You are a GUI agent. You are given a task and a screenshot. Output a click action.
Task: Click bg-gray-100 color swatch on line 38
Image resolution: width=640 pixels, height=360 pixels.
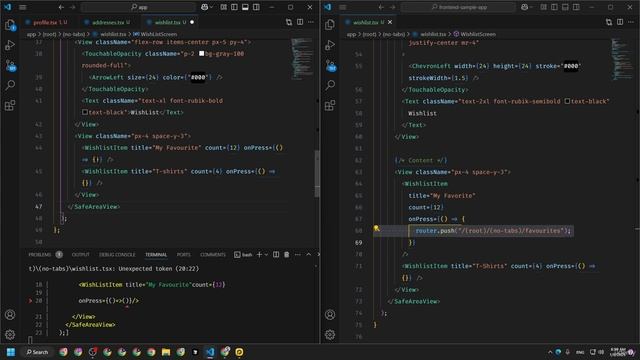tap(201, 53)
